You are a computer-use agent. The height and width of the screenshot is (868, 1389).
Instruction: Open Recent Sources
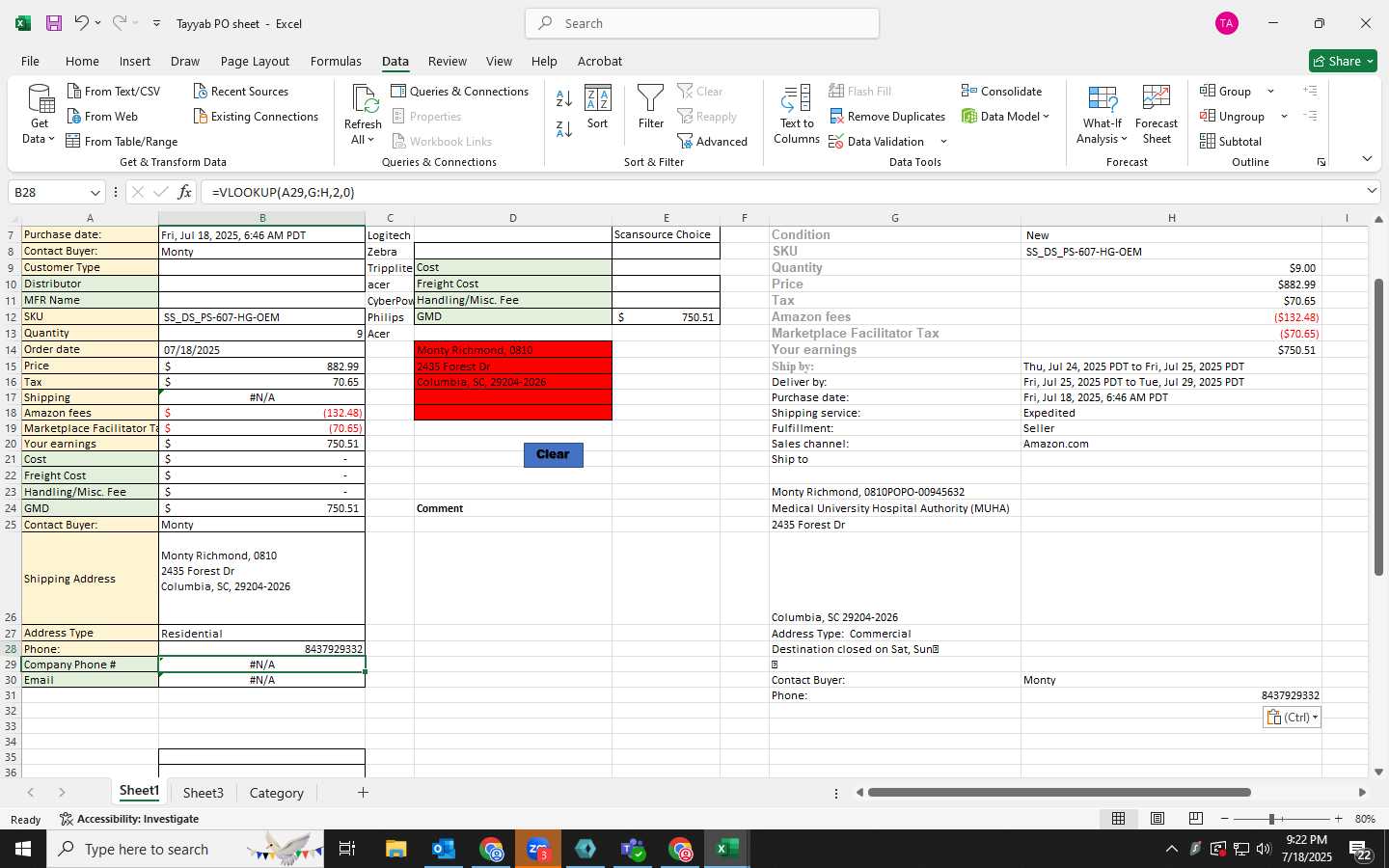click(241, 91)
